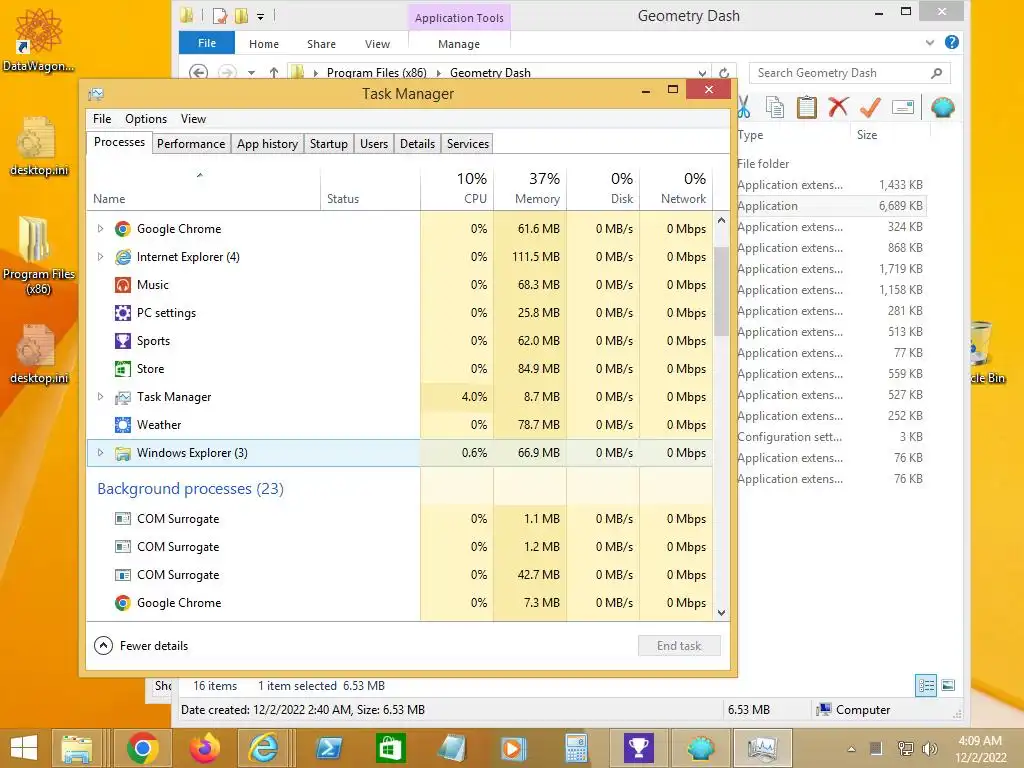Collapse to Fewer details view
This screenshot has width=1024, height=768.
142,645
